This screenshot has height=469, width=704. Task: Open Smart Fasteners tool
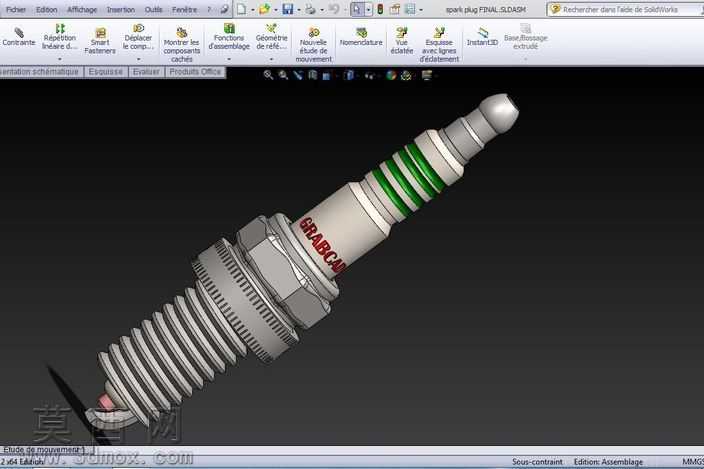point(100,41)
